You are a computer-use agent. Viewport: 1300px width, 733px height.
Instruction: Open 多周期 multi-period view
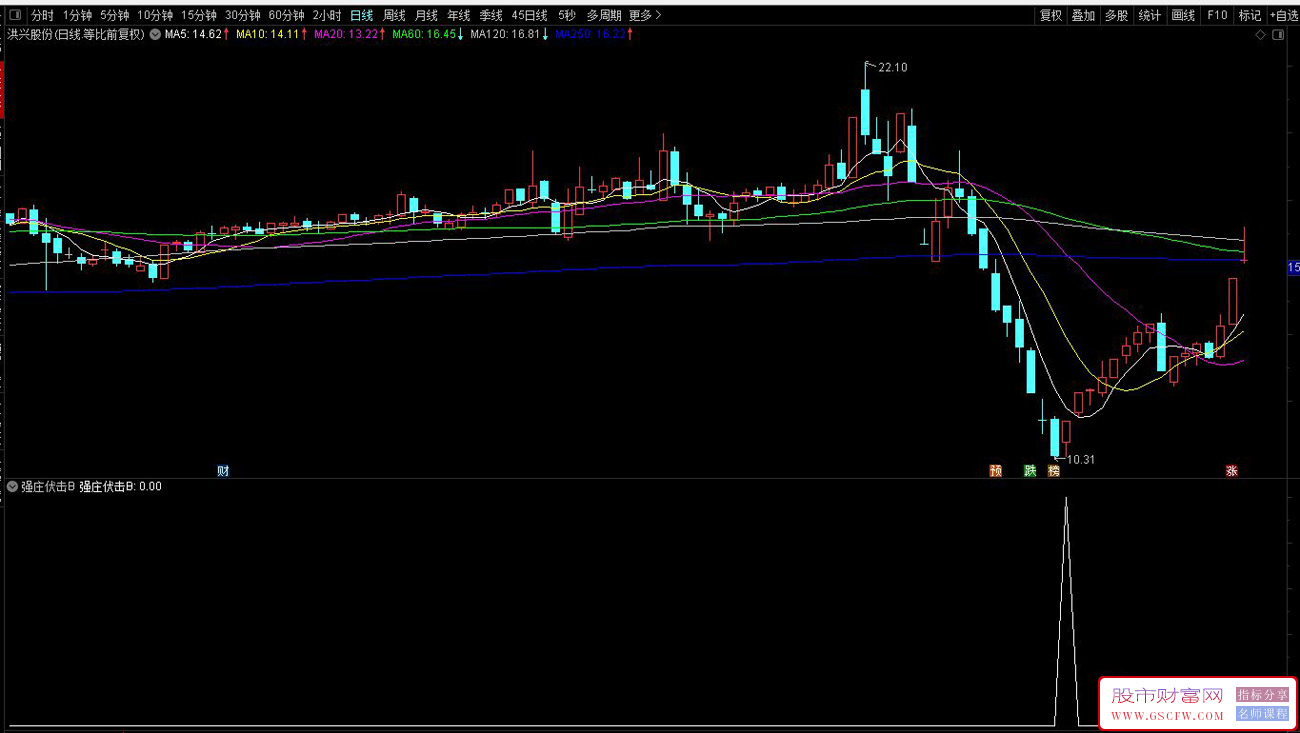pos(604,16)
